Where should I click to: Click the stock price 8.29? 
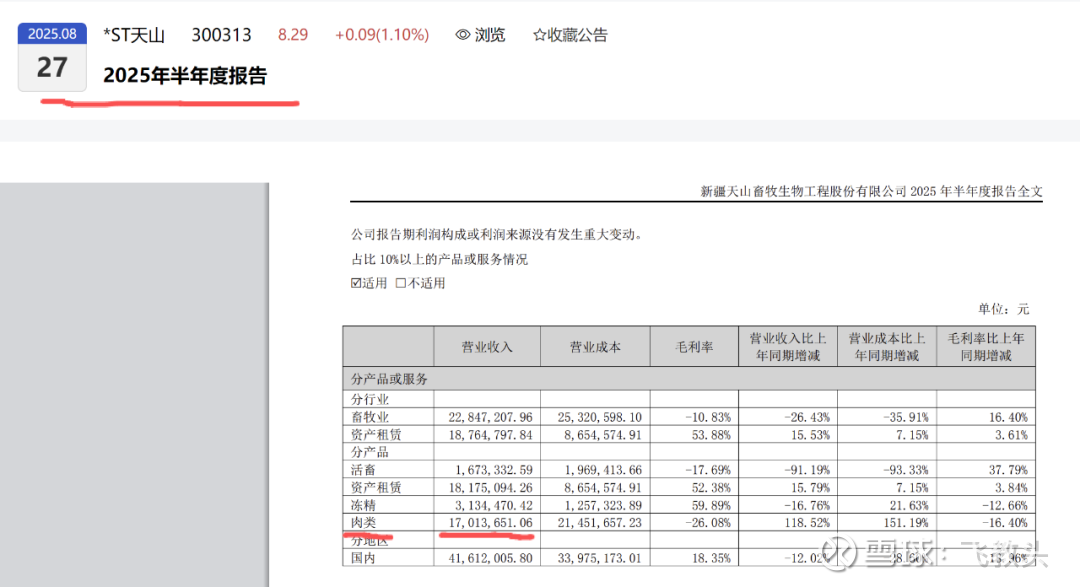click(x=293, y=35)
